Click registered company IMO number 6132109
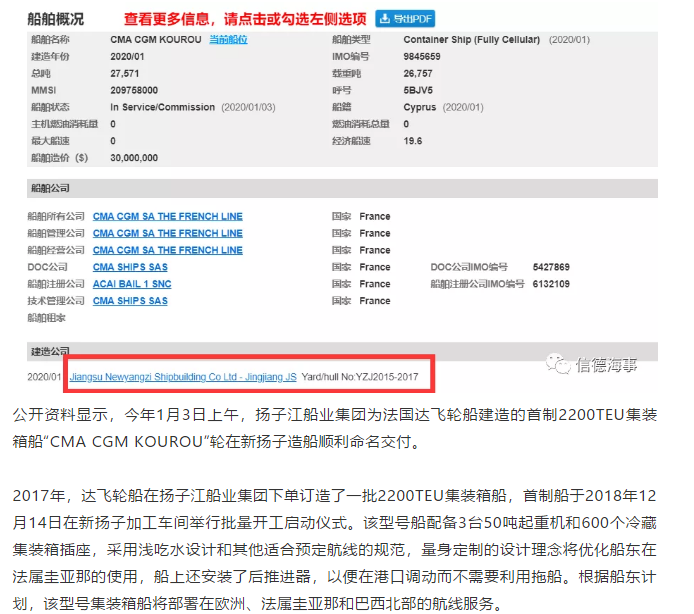 tap(549, 284)
